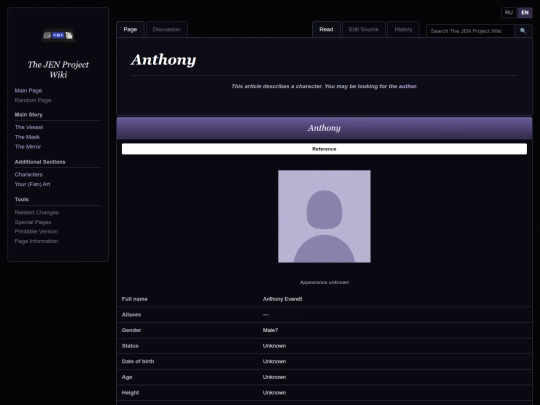Open The Mirror story link

[x=28, y=147]
